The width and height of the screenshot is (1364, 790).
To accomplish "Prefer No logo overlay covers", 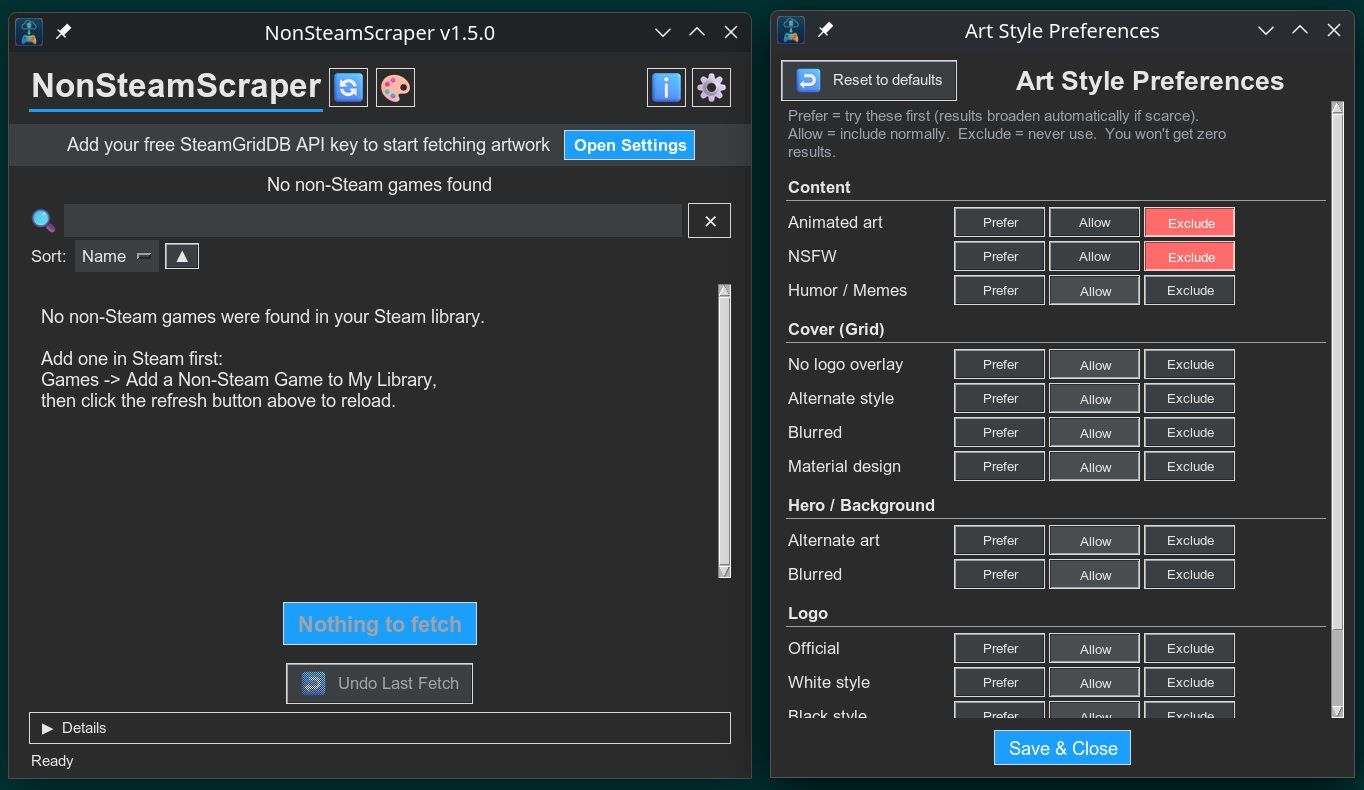I will coord(1000,364).
